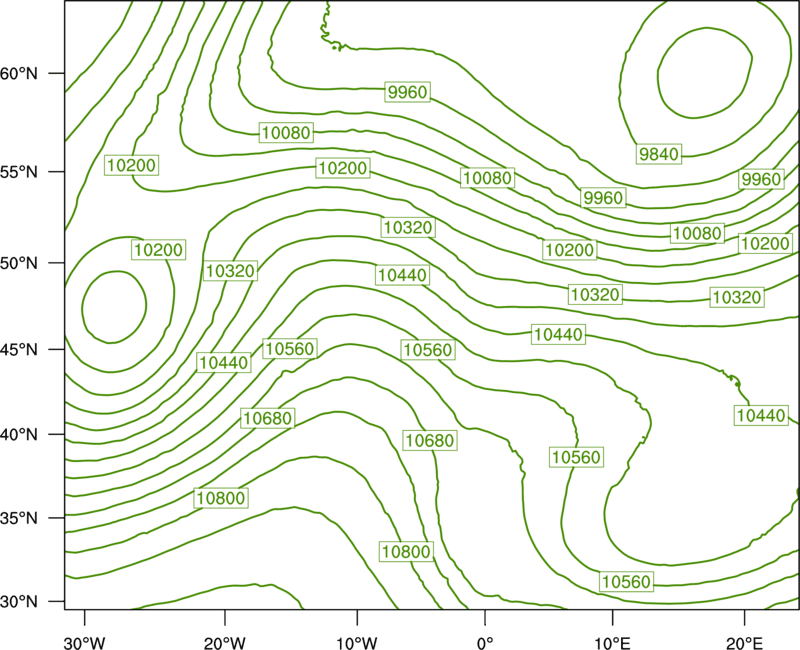This screenshot has width=800, height=650.
Task: Select the 35°N latitude label
Action: (x=19, y=518)
